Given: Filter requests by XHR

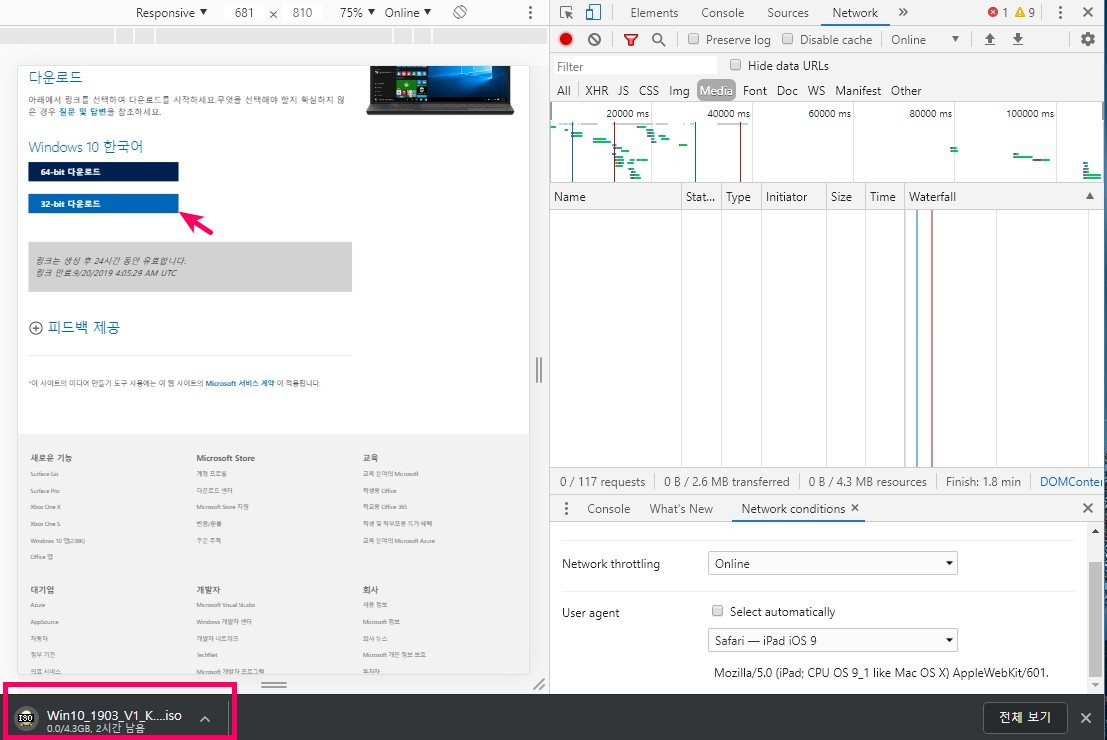Looking at the screenshot, I should 597,90.
